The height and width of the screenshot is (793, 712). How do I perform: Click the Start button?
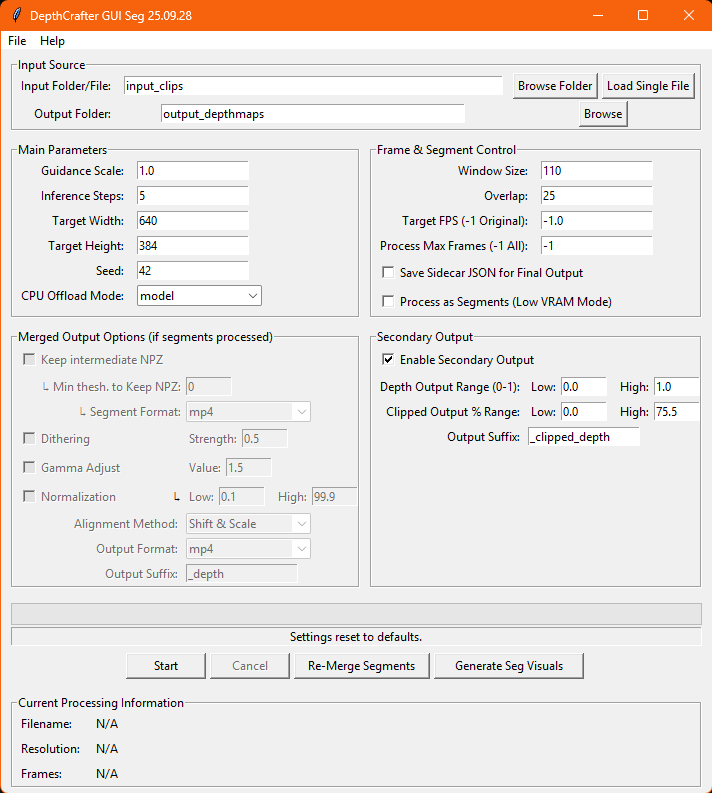(166, 666)
